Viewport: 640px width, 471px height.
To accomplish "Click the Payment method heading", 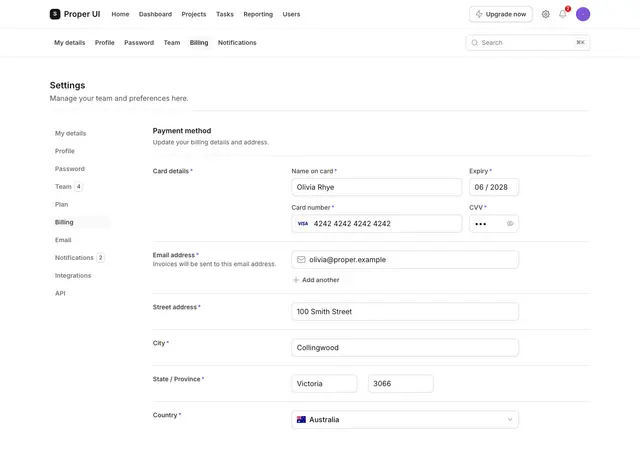I will pos(182,131).
